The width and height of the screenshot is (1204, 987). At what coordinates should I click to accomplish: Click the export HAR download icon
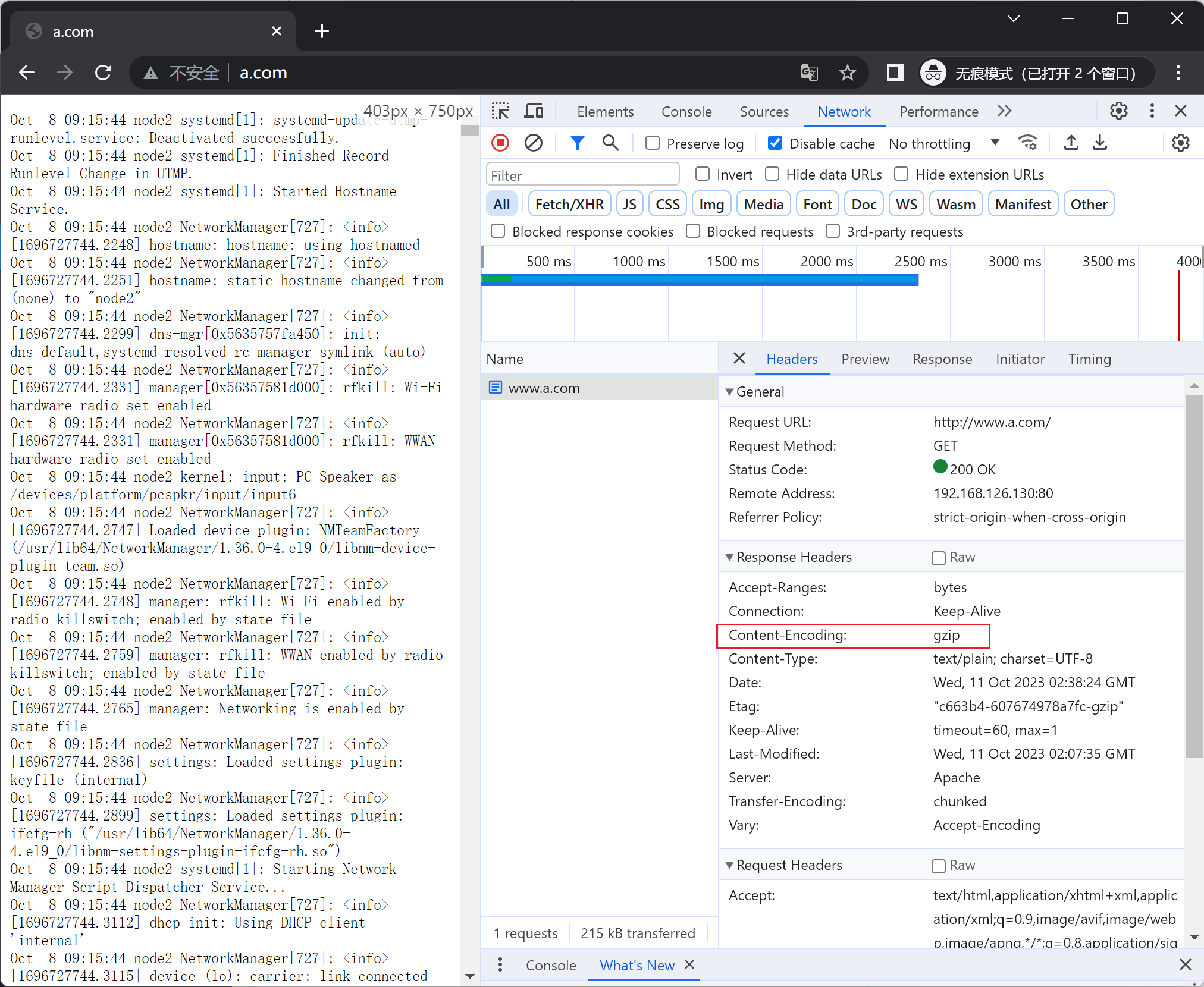[x=1100, y=143]
